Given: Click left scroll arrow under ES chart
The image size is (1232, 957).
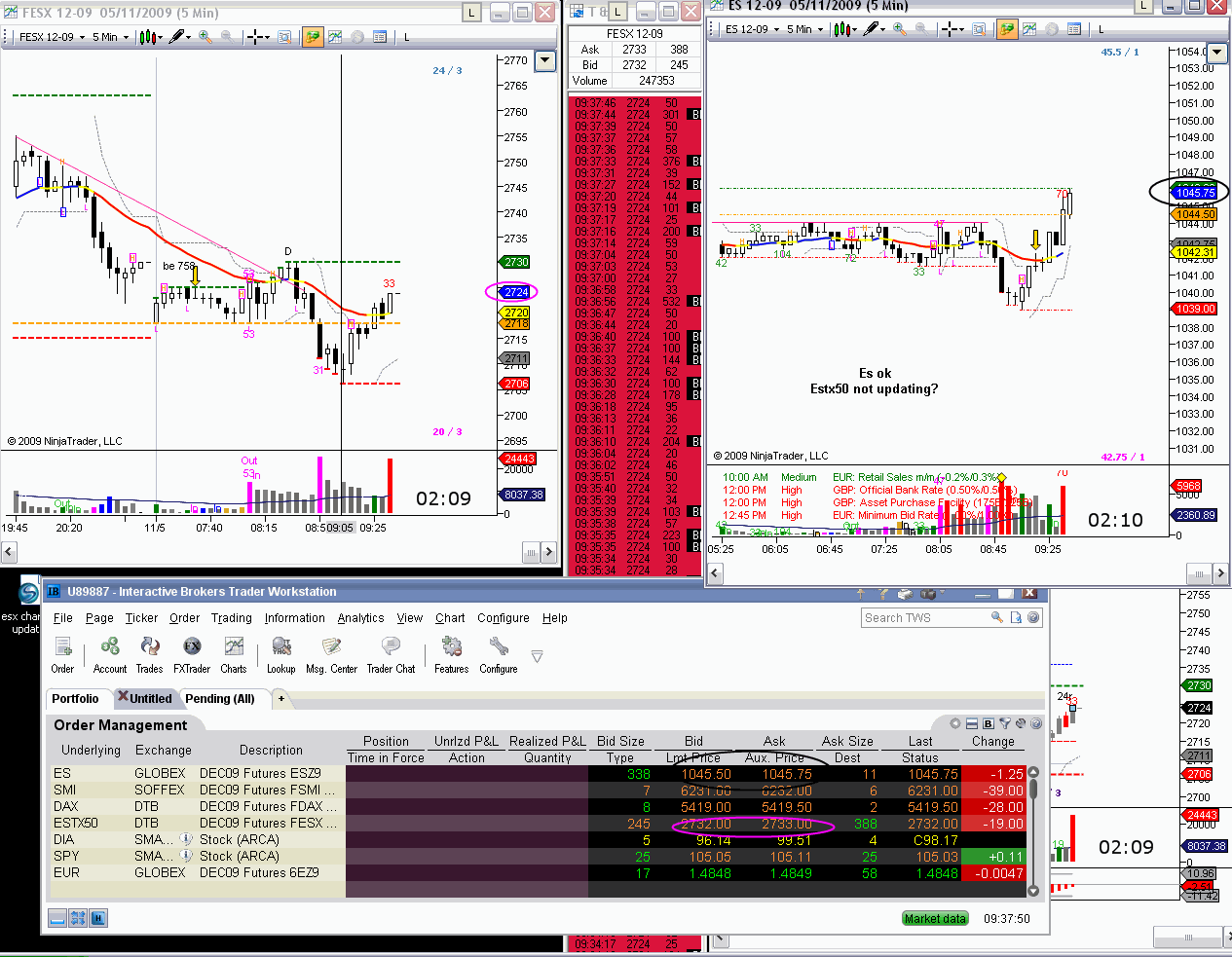Looking at the screenshot, I should point(715,572).
